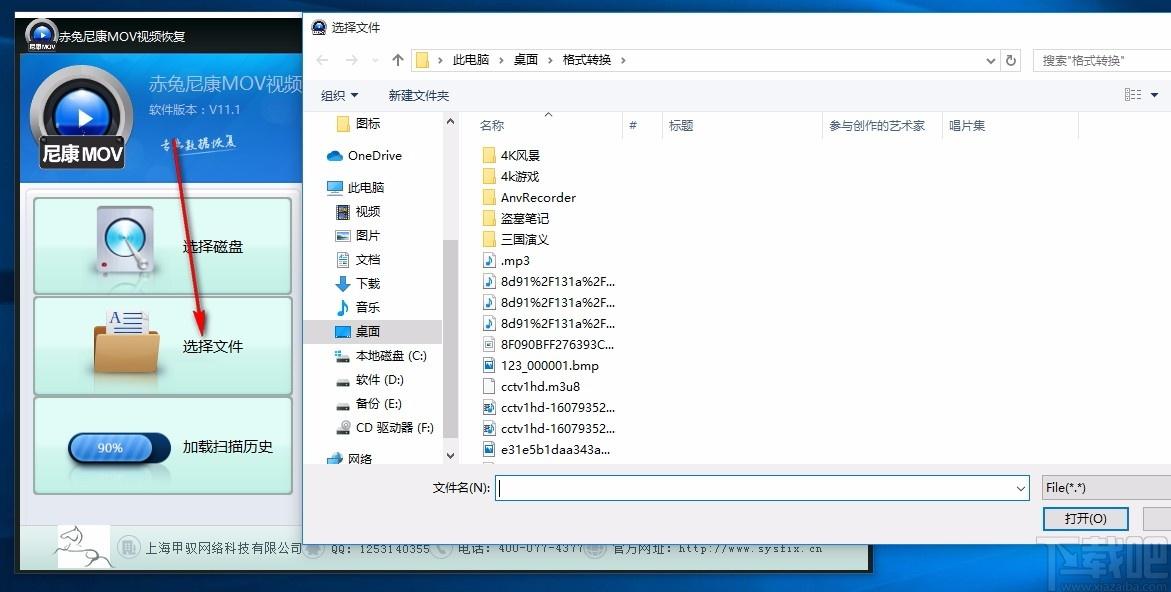Open the File(*.*) file type dropdown
The width and height of the screenshot is (1171, 592).
[x=1107, y=487]
